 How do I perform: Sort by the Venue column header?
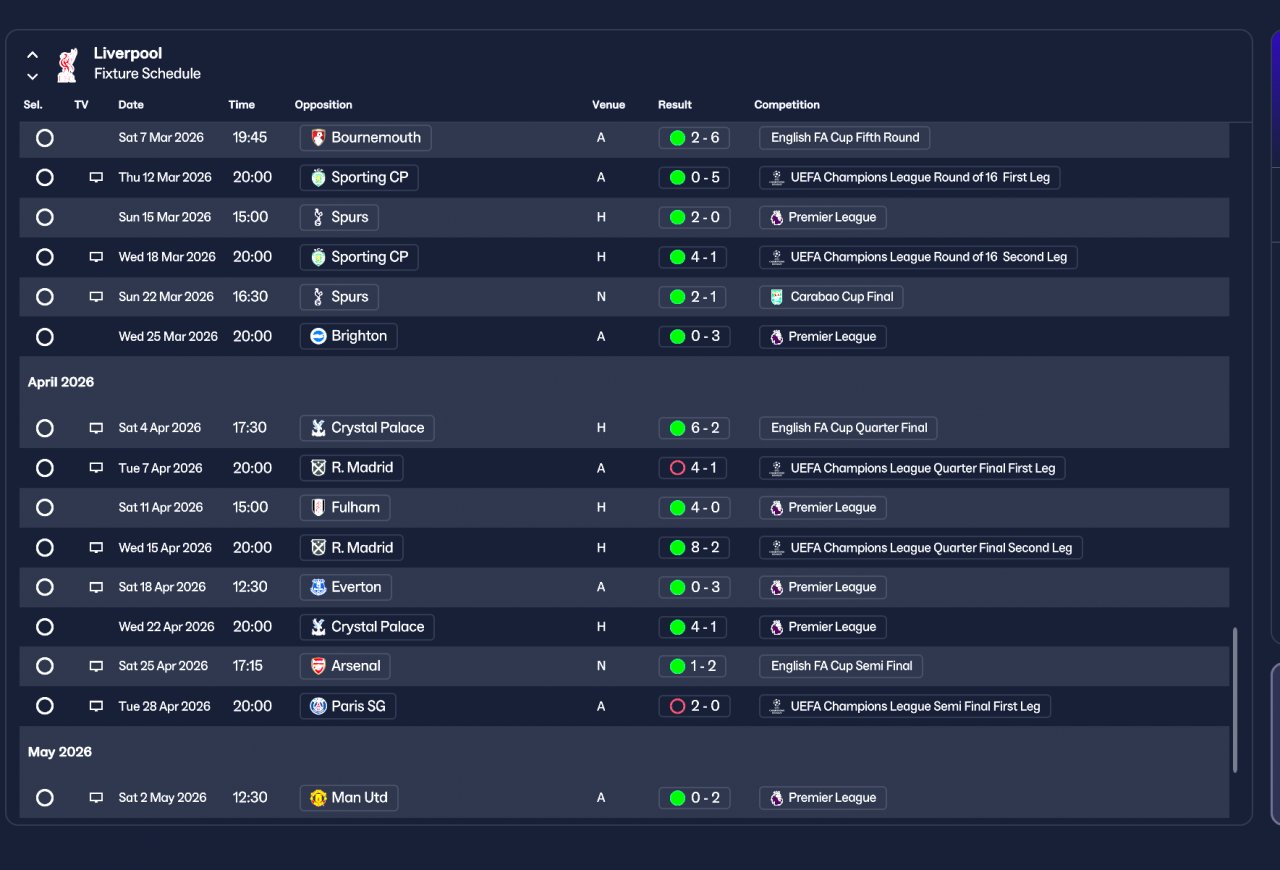click(608, 105)
